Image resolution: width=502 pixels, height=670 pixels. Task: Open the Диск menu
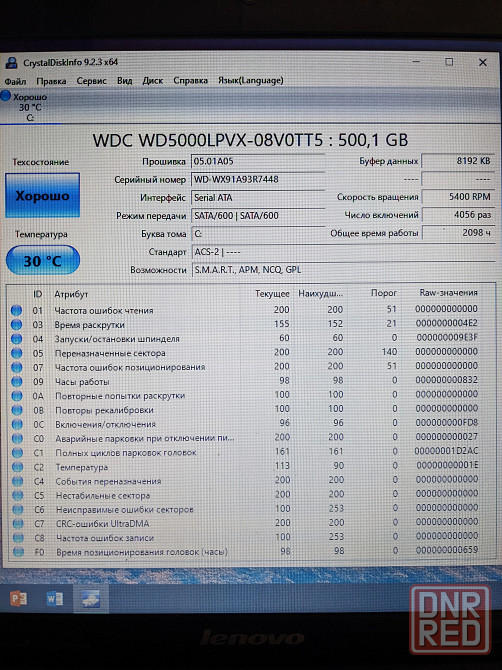pyautogui.click(x=153, y=81)
